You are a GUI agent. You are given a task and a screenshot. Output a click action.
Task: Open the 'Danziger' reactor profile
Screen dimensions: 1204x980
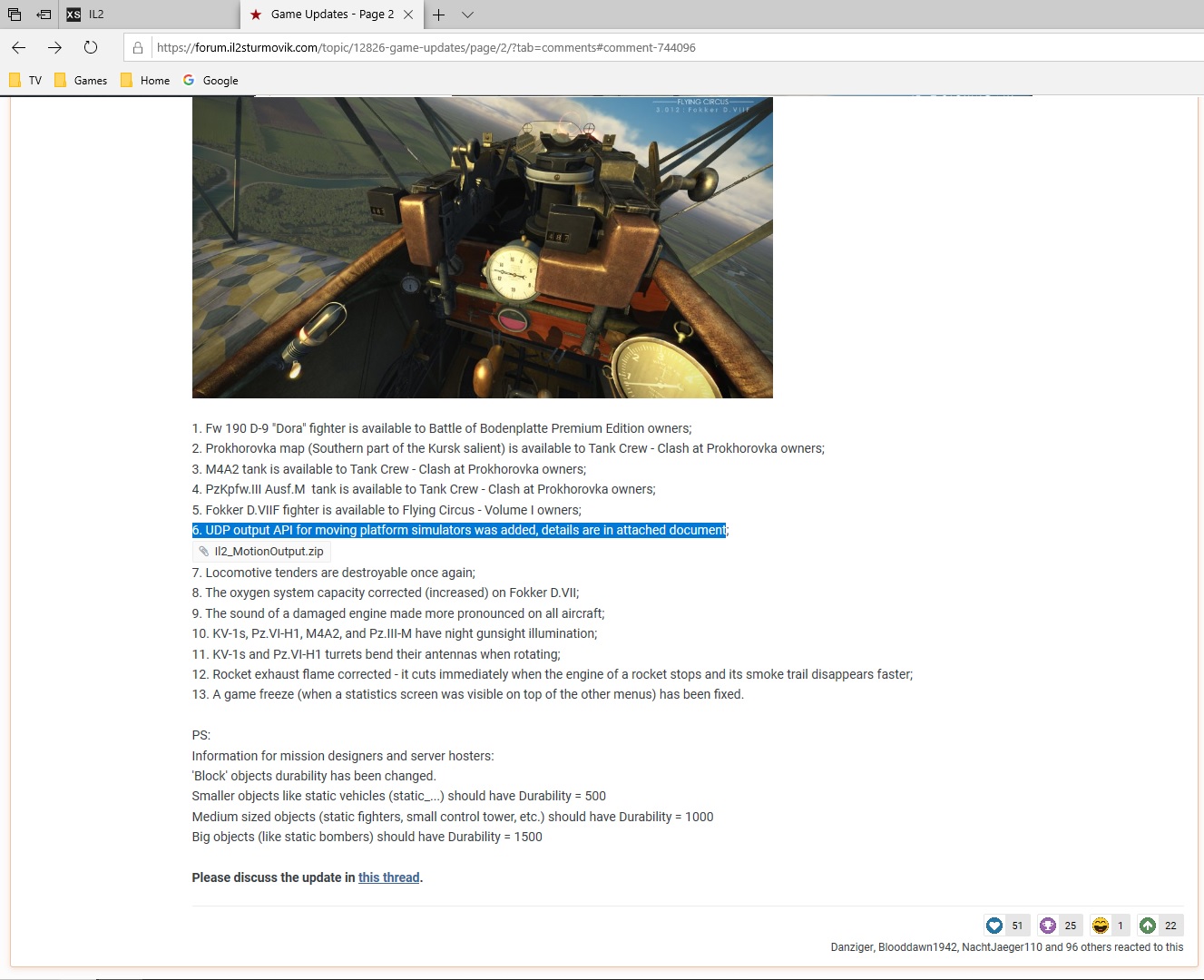click(852, 947)
